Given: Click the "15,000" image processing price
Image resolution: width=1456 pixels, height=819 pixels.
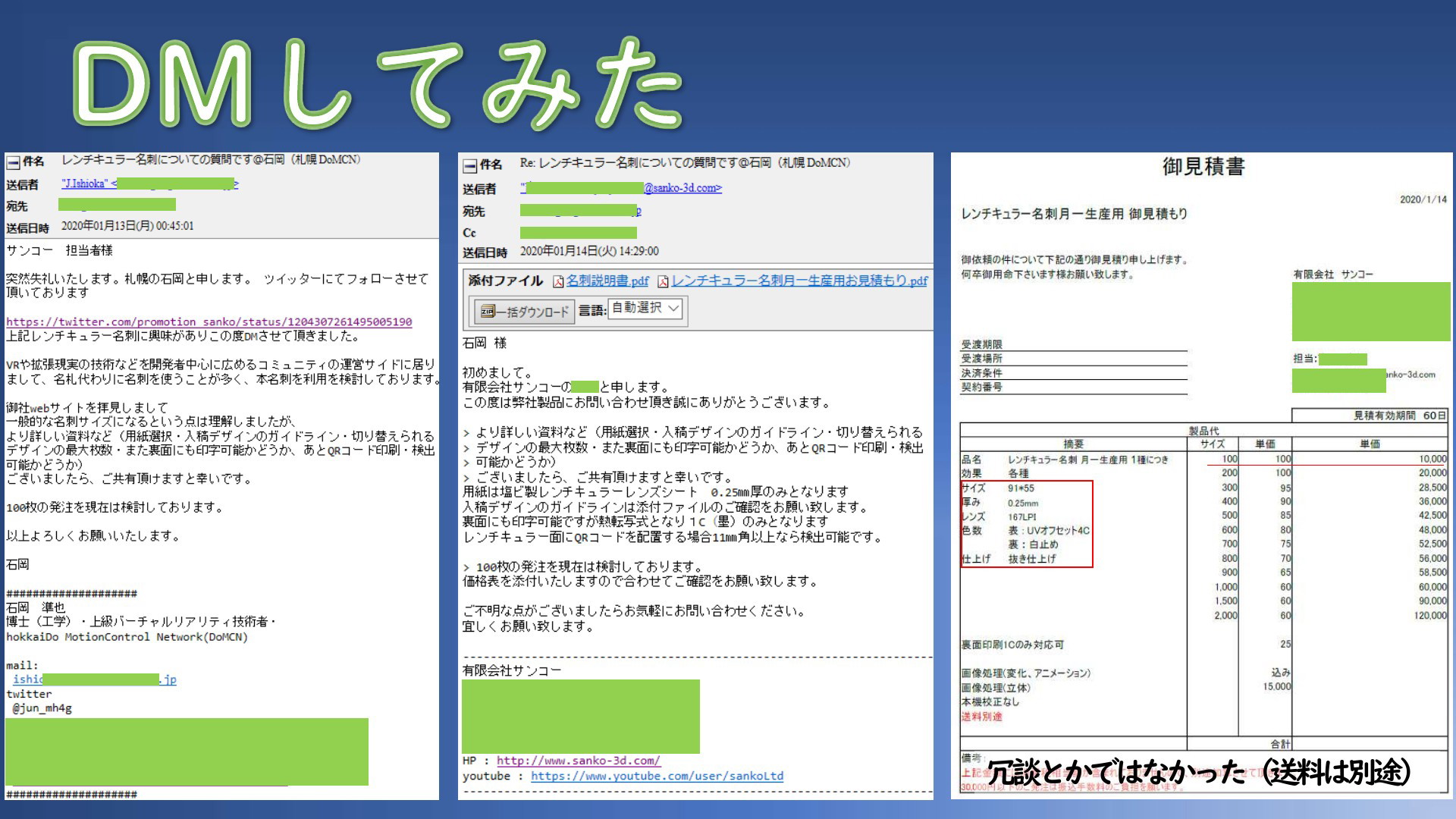Looking at the screenshot, I should coord(1277,687).
